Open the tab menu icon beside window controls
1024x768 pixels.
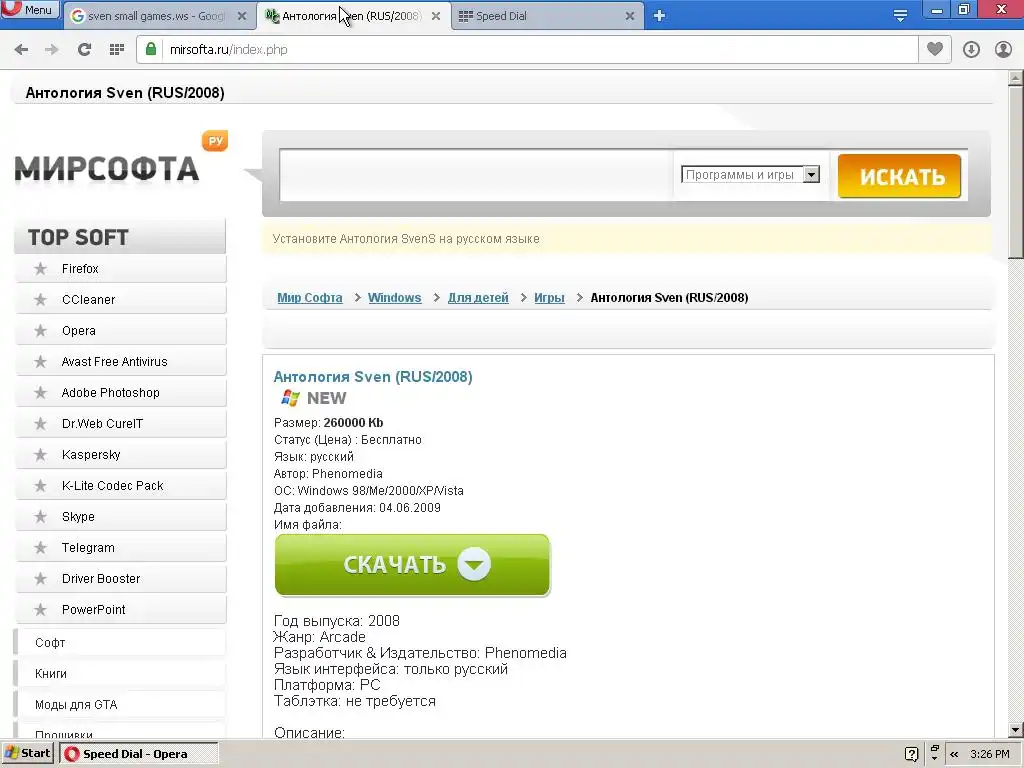tap(900, 16)
